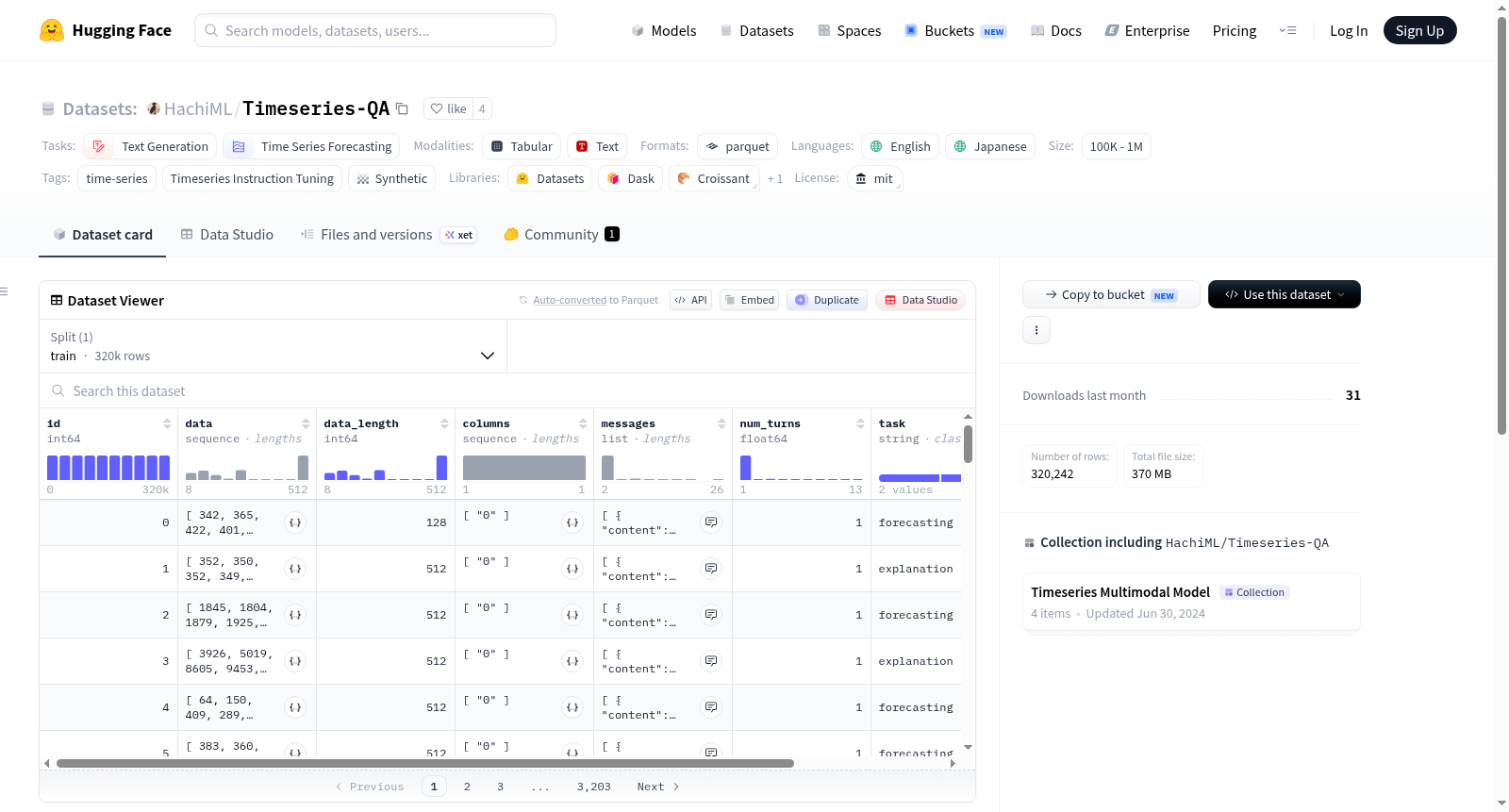
Task: Click Time Series Forecasting task tag
Action: (311, 146)
